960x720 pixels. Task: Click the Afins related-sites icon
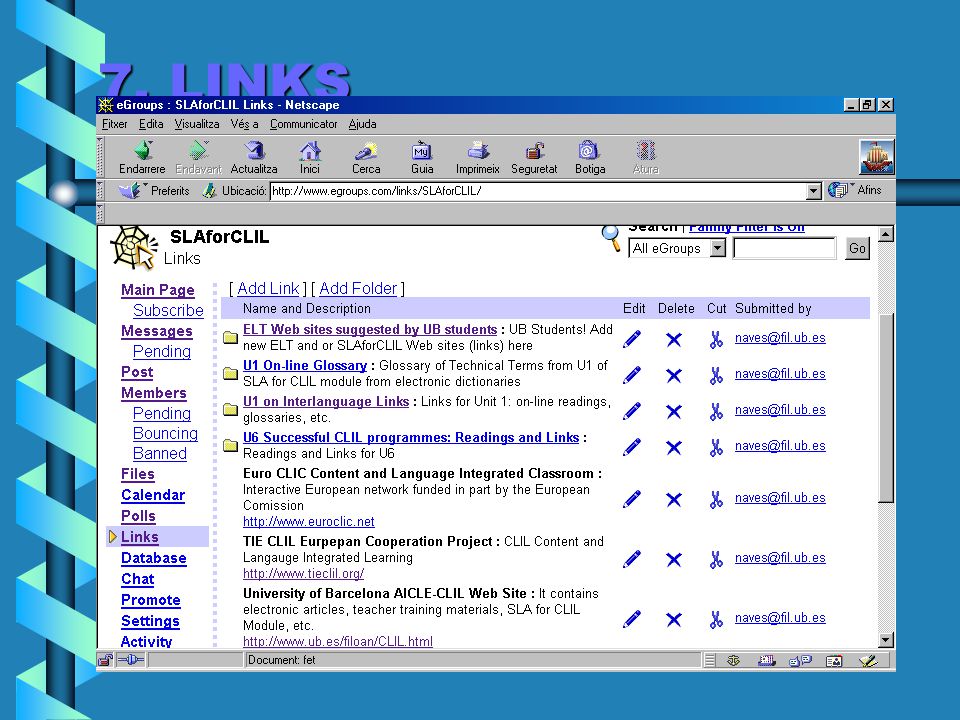point(855,190)
